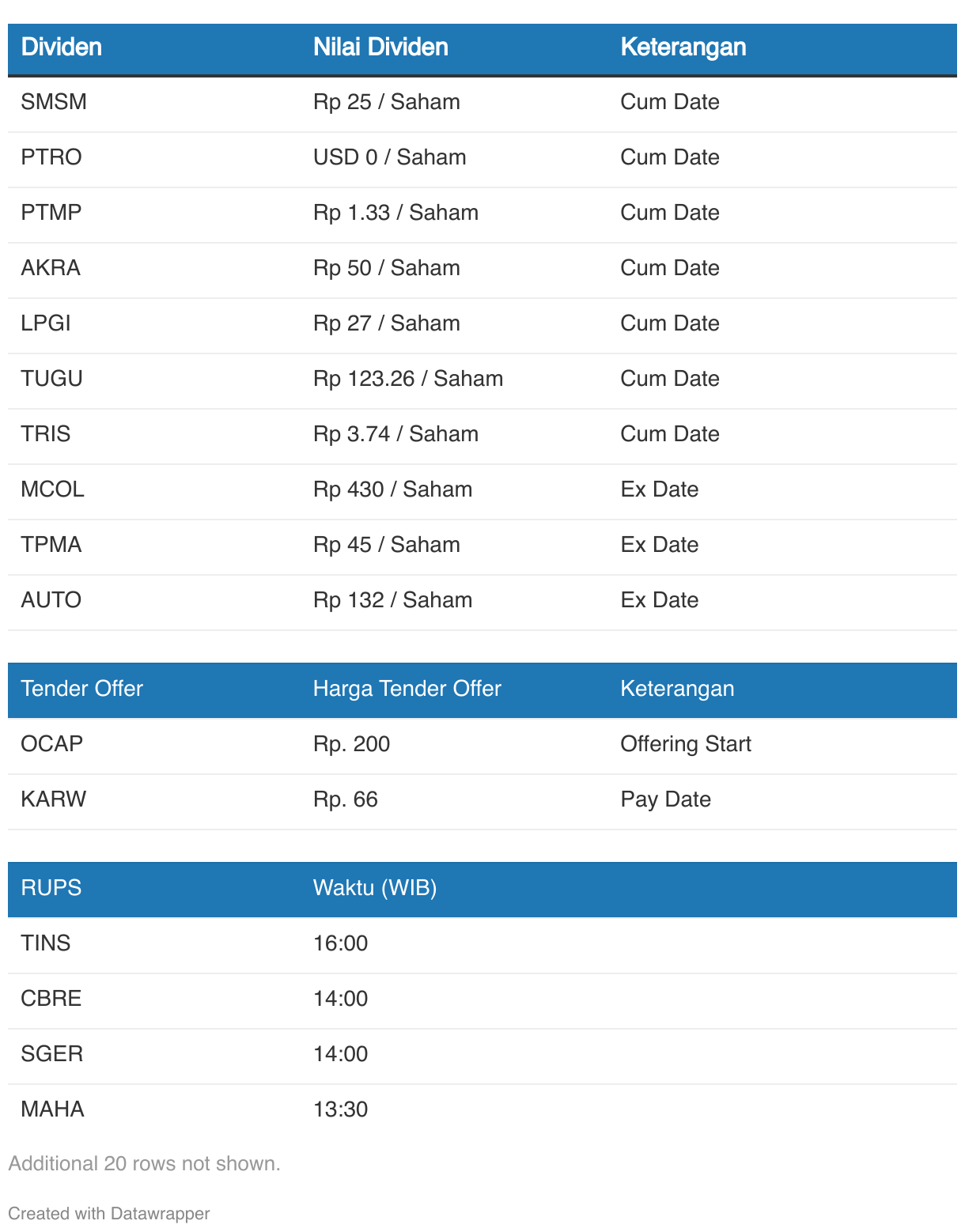
Task: Select the MCOL Ex Date cell
Action: click(660, 489)
